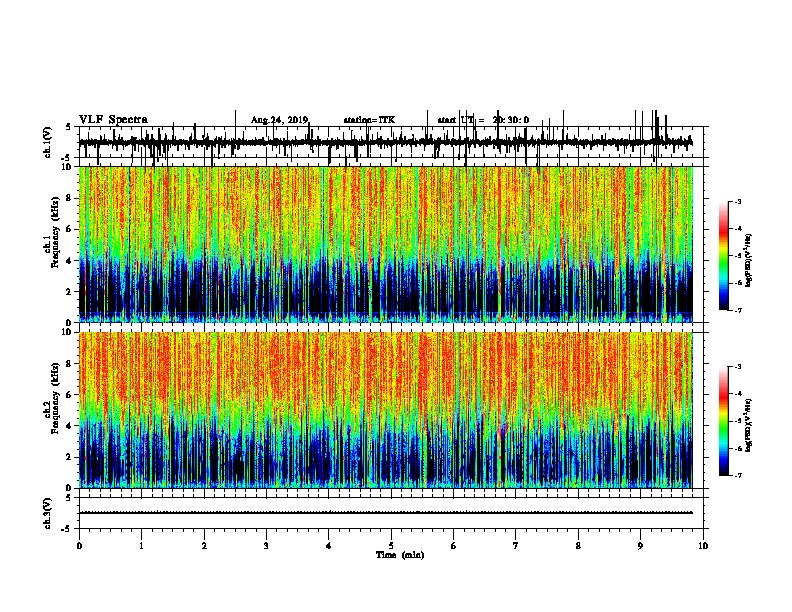The height and width of the screenshot is (612, 792).
Task: Click time-axis tick label "5"
Action: 391,546
